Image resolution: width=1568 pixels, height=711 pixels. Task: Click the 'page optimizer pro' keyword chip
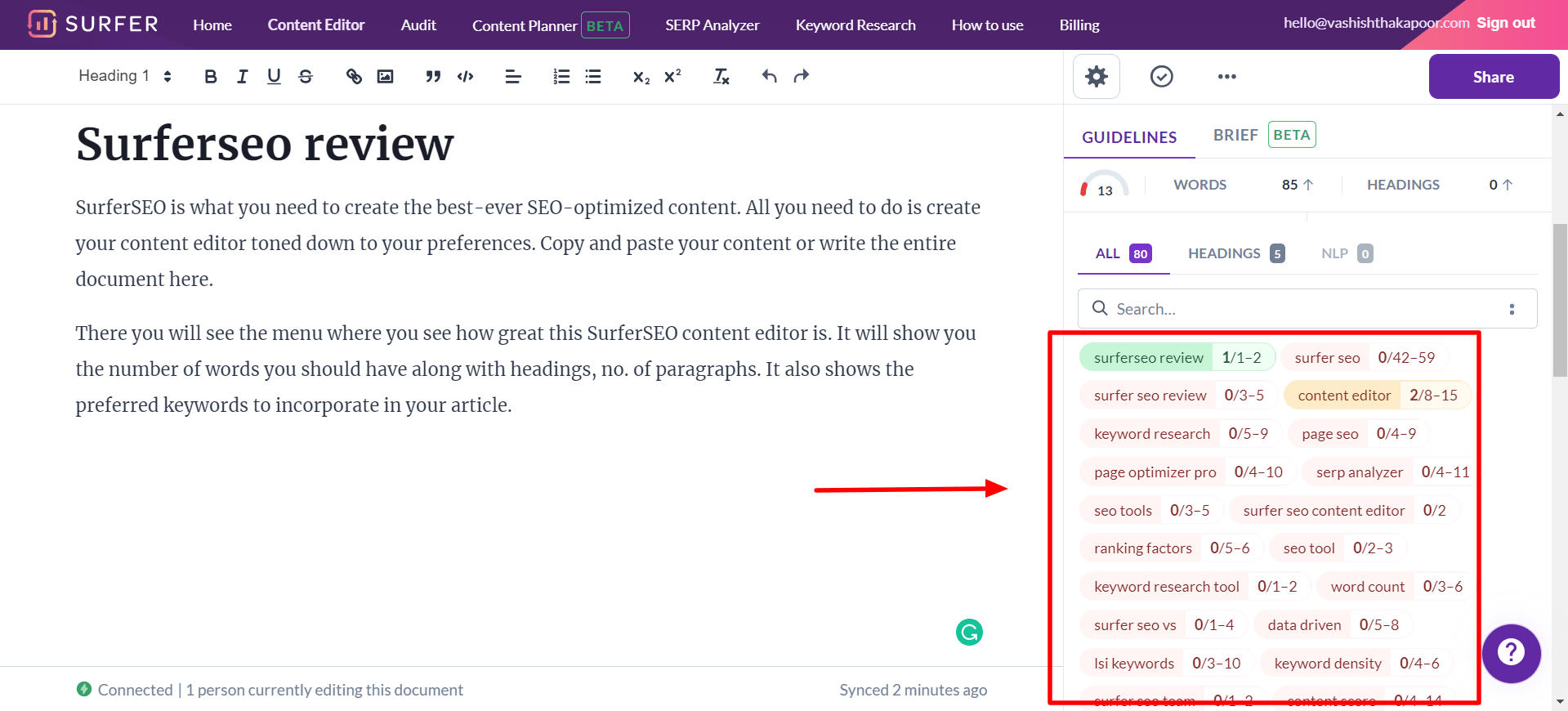coord(1188,472)
